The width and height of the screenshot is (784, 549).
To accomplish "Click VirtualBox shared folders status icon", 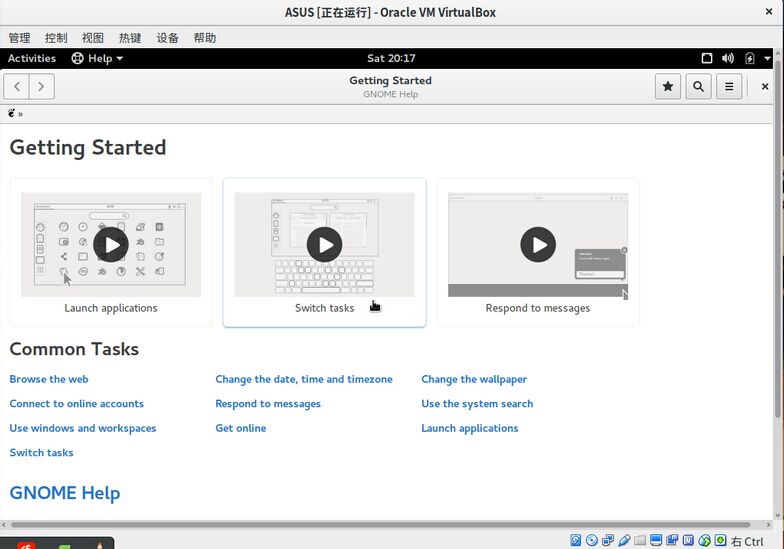I will (640, 540).
